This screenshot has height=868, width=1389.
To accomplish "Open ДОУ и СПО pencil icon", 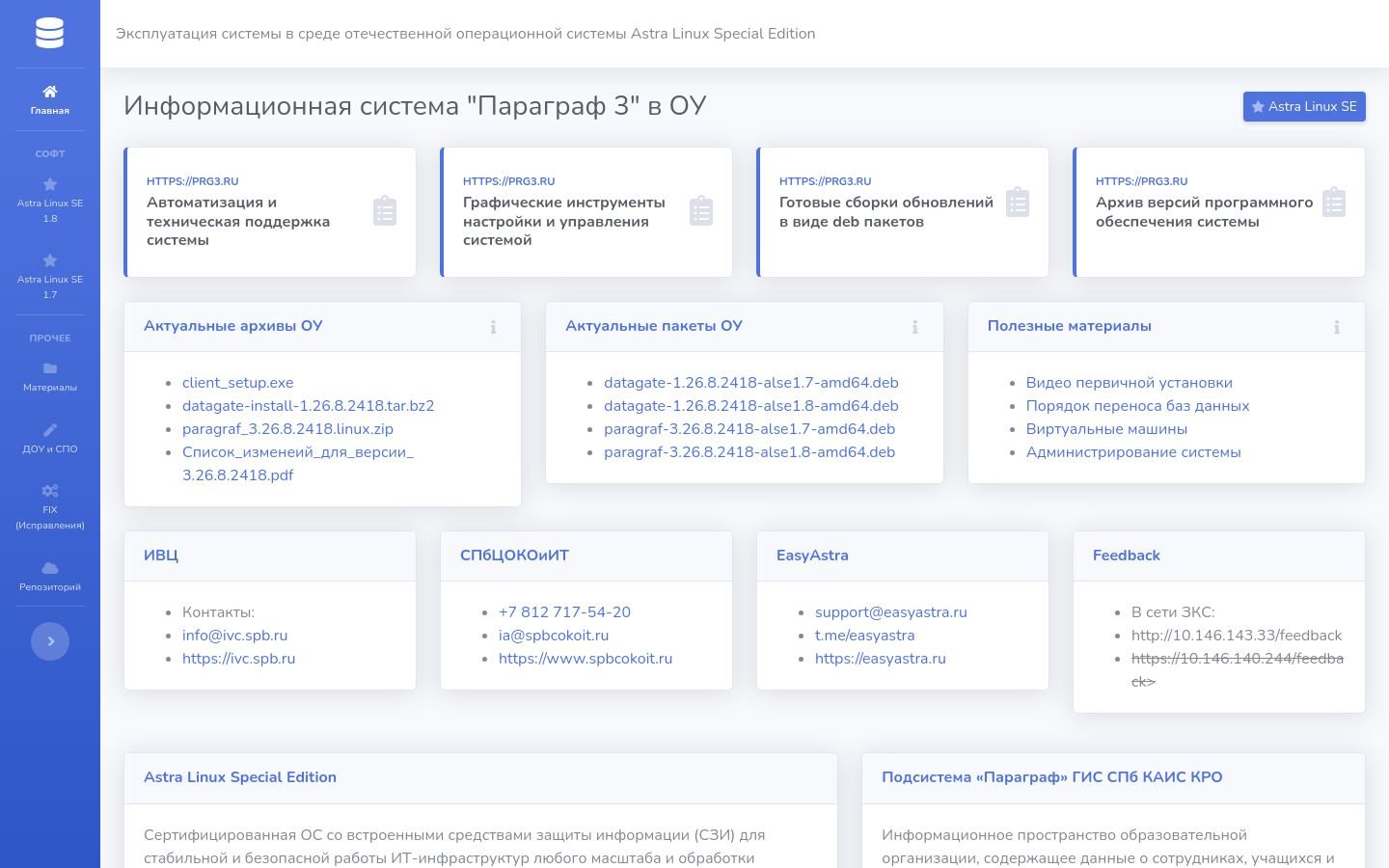I will [50, 430].
